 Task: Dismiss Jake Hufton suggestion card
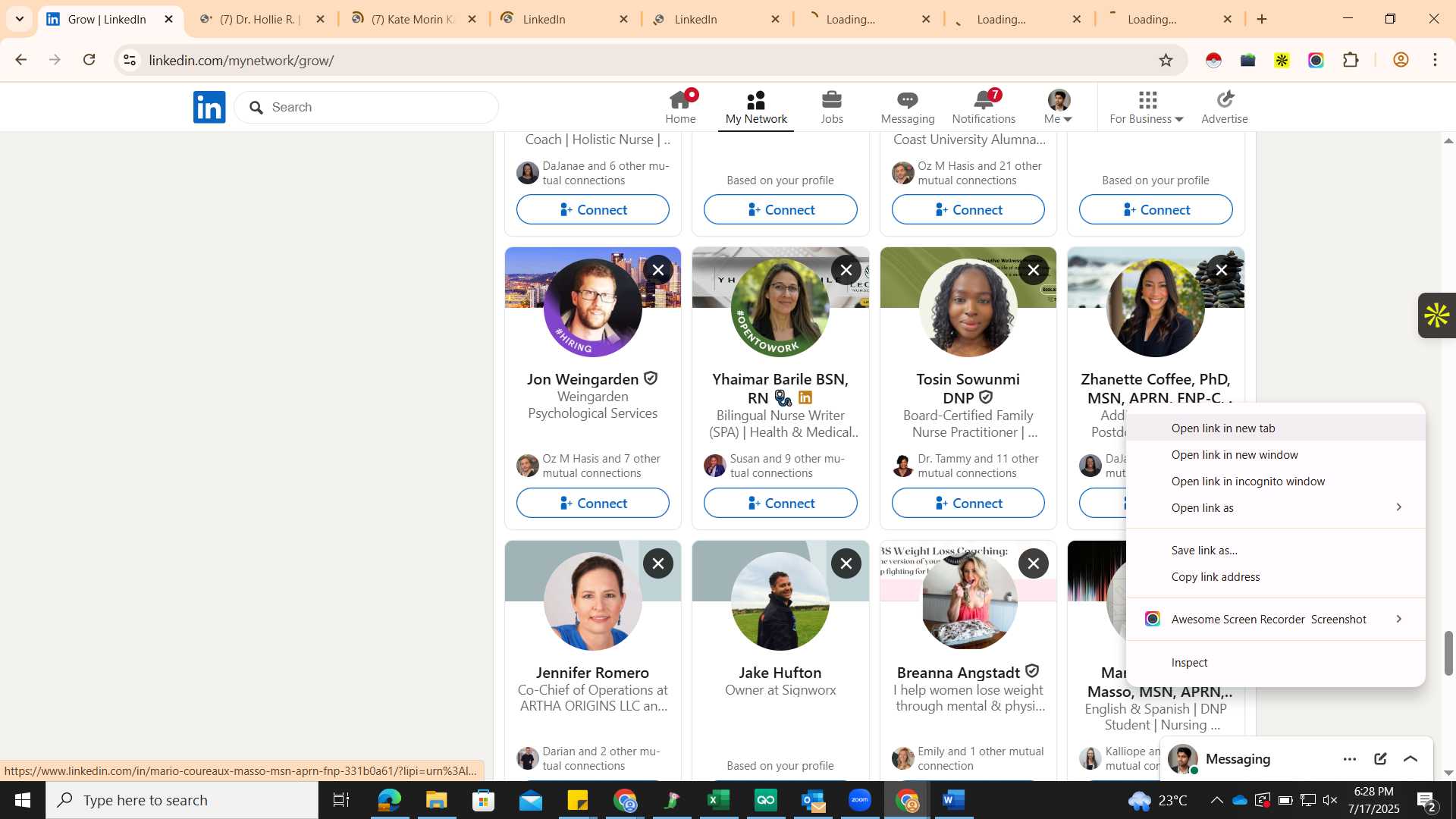tap(846, 563)
